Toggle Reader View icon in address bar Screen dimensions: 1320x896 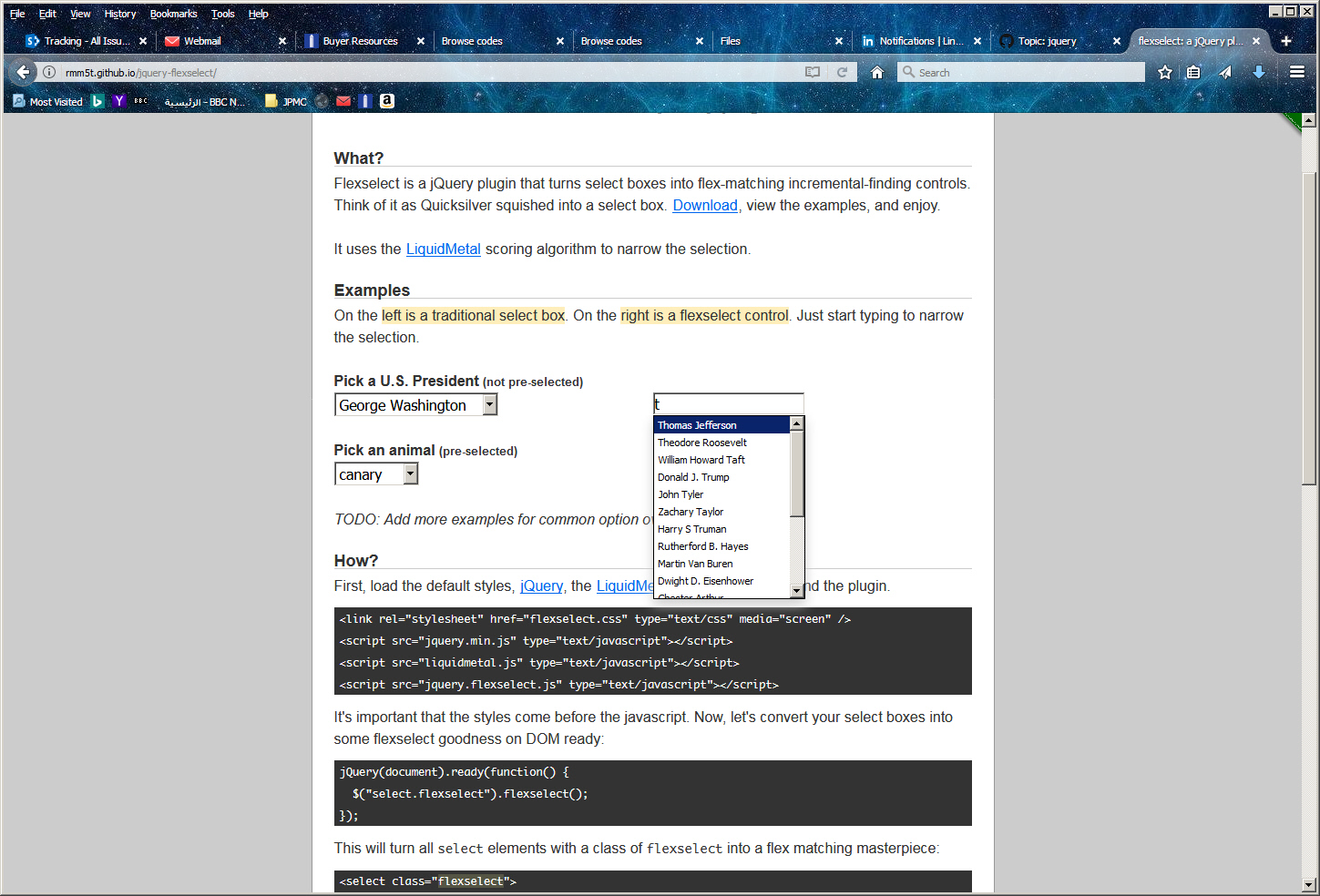pos(812,72)
